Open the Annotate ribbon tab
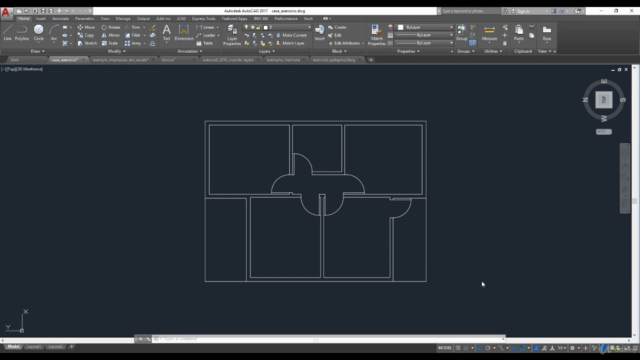The image size is (640, 360). click(x=60, y=19)
